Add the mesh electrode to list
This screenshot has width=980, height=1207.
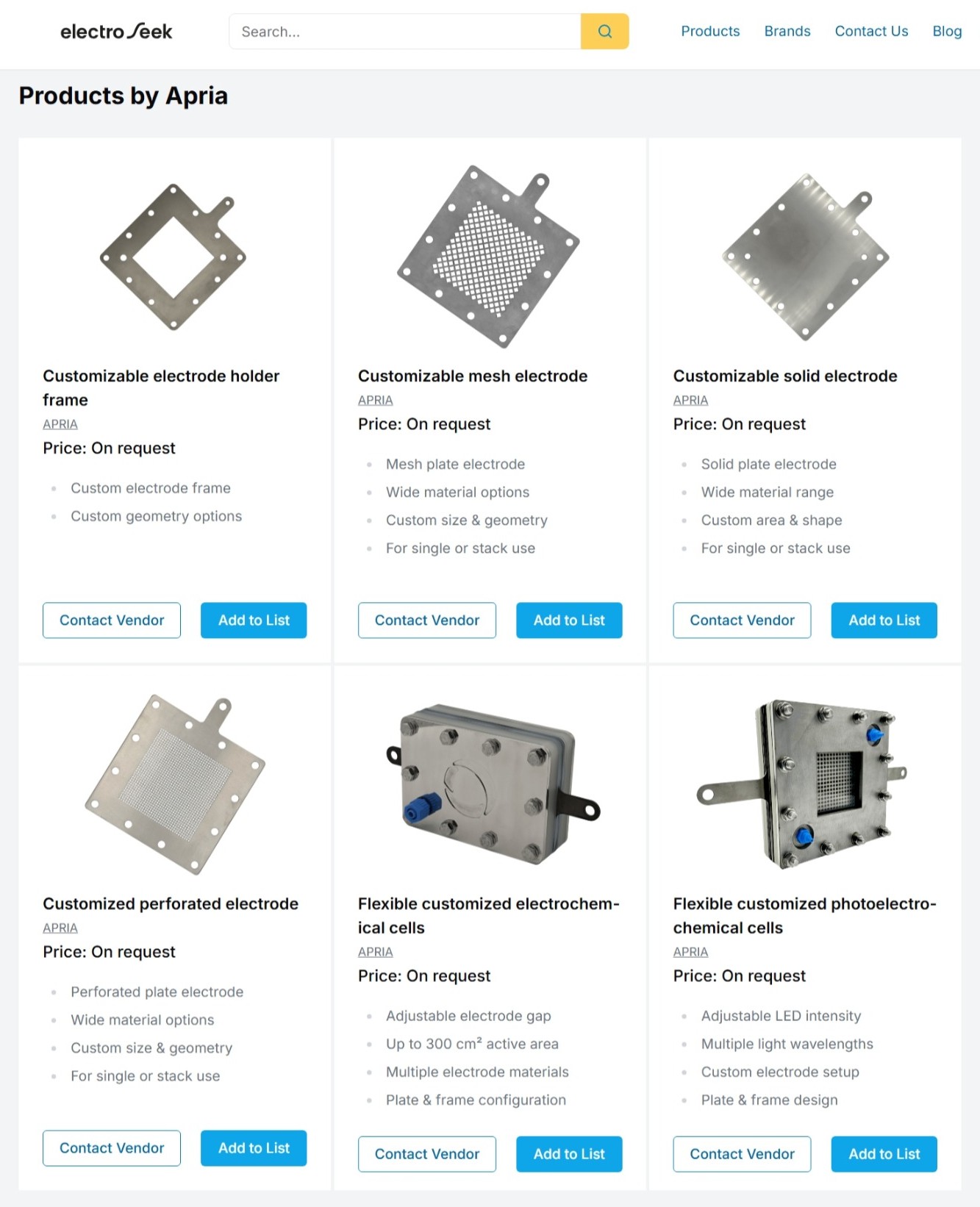569,620
